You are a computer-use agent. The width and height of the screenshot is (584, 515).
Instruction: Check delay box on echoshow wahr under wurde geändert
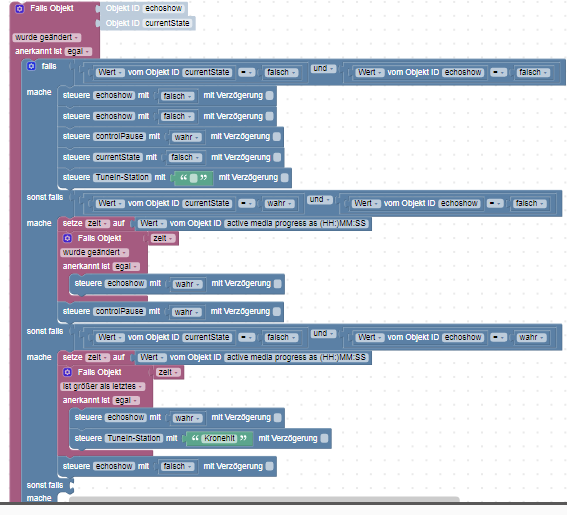tap(278, 284)
